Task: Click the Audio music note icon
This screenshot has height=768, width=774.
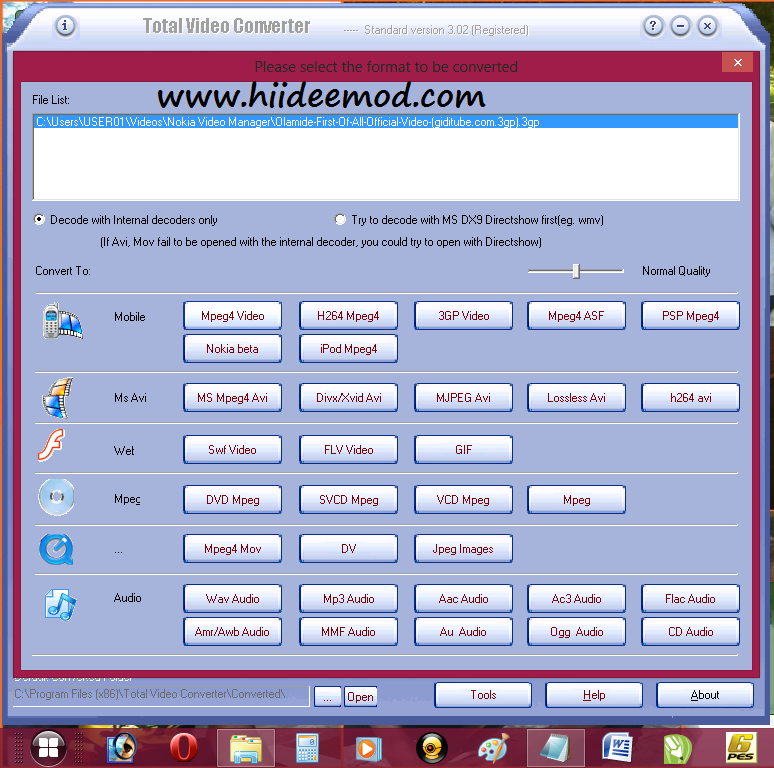Action: (60, 604)
